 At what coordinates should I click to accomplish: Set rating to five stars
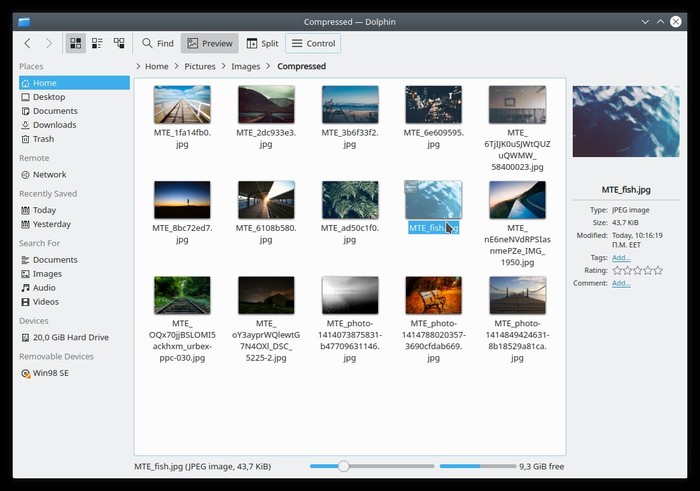click(658, 270)
